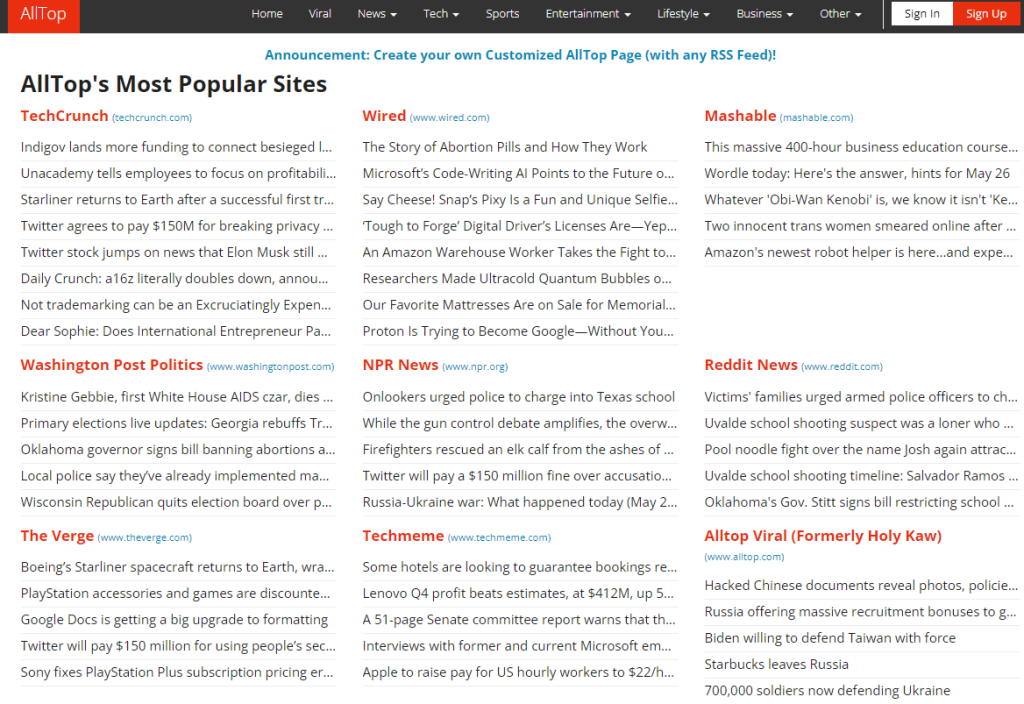Screen dimensions: 1024x704
Task: Read Google Docs formatting upgrade story
Action: [174, 619]
